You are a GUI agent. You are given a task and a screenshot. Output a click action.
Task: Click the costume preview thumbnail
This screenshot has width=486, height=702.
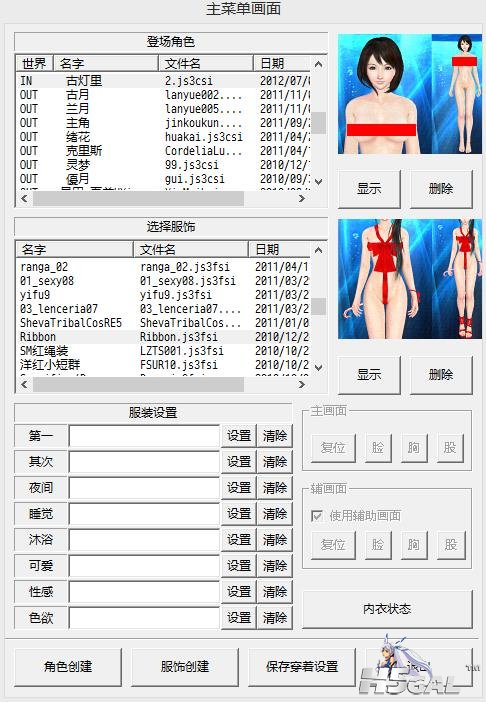[410, 278]
